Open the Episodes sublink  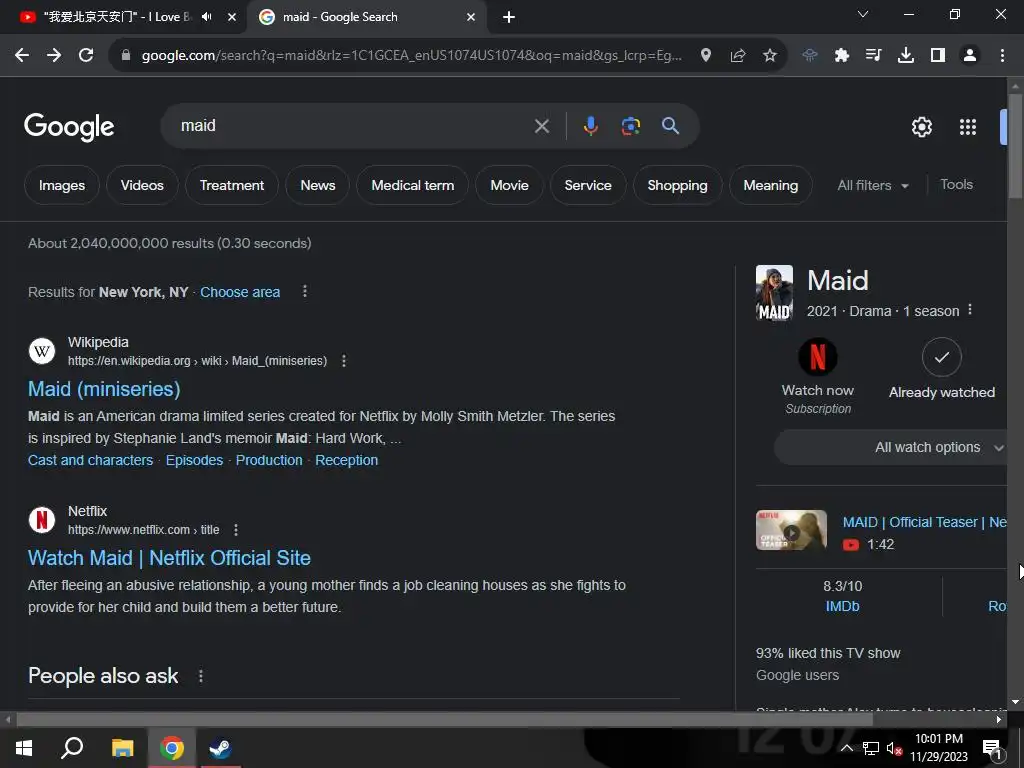[194, 460]
